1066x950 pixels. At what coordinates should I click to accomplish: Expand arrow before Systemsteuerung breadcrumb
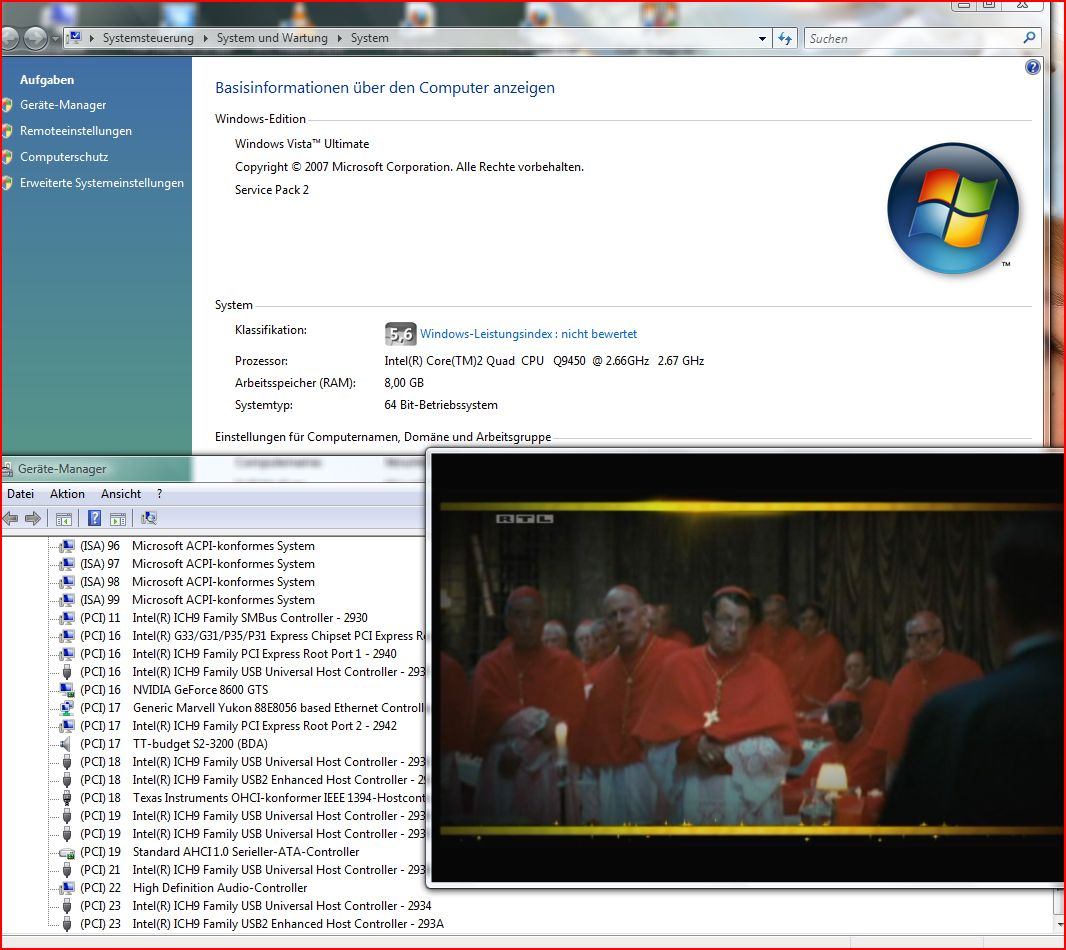[x=92, y=38]
